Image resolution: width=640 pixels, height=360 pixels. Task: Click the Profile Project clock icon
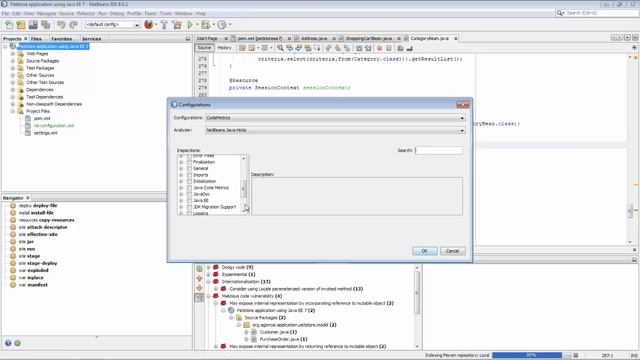click(x=222, y=25)
